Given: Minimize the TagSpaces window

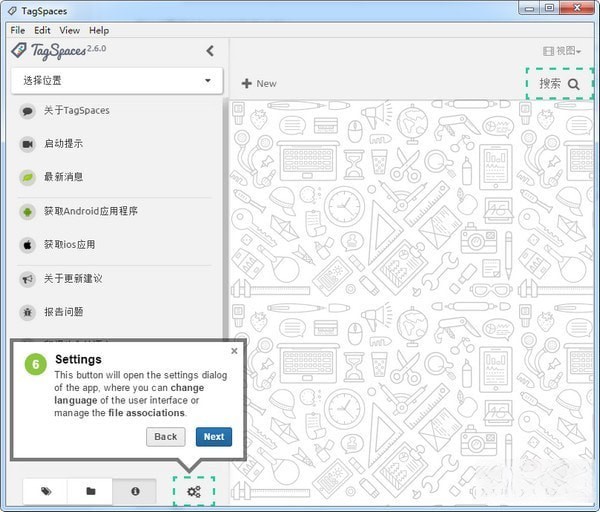Looking at the screenshot, I should pyautogui.click(x=529, y=8).
